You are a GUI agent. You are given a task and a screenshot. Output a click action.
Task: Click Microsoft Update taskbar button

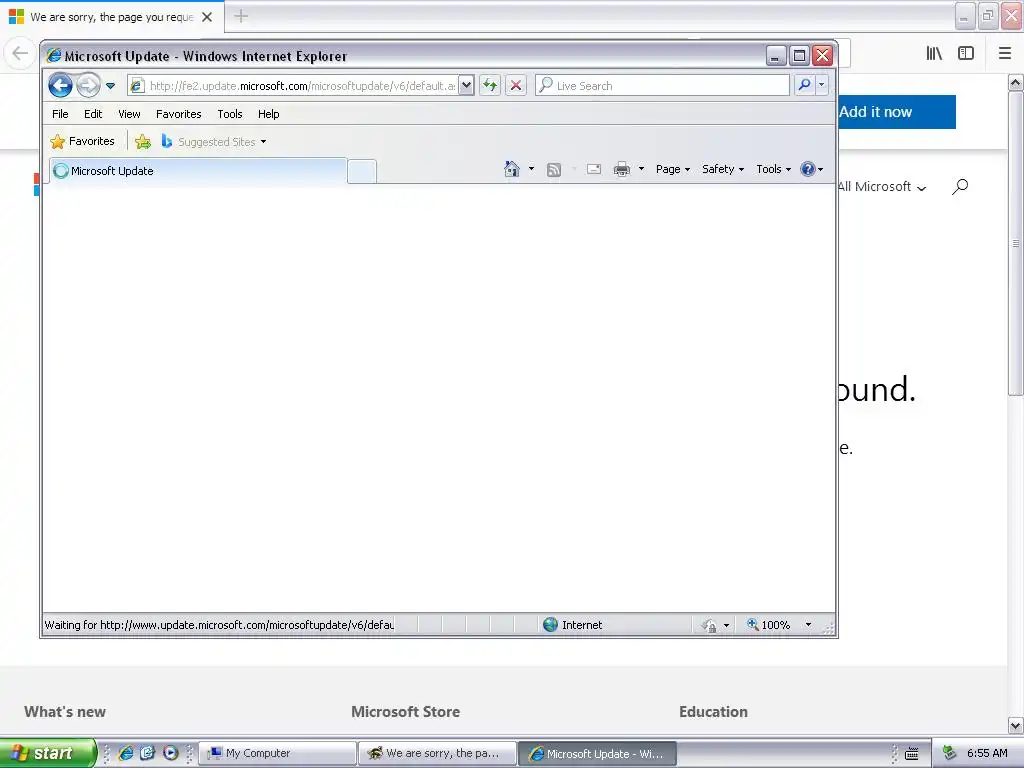(x=598, y=754)
